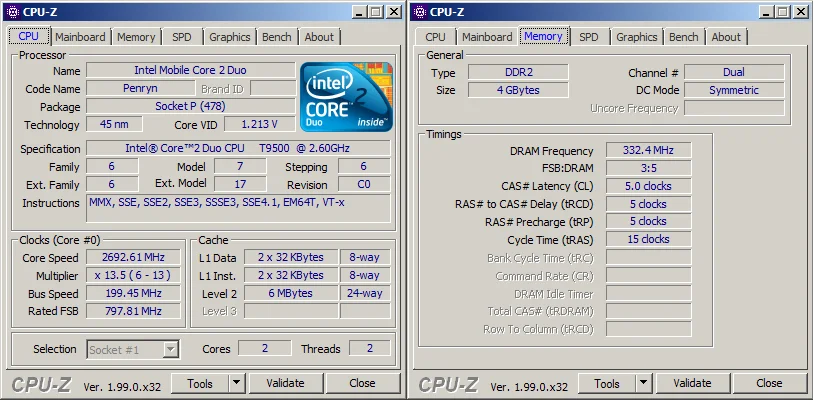Click the memory Type value 'DDR2'
The image size is (813, 400).
coord(518,72)
